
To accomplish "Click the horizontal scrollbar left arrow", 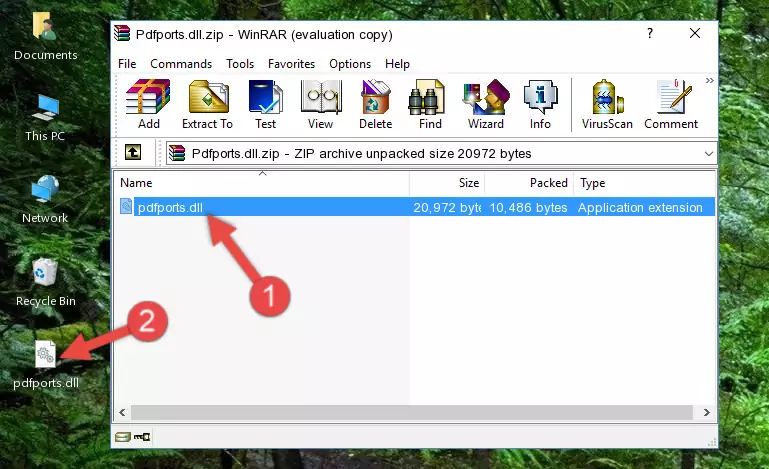I will click(122, 413).
